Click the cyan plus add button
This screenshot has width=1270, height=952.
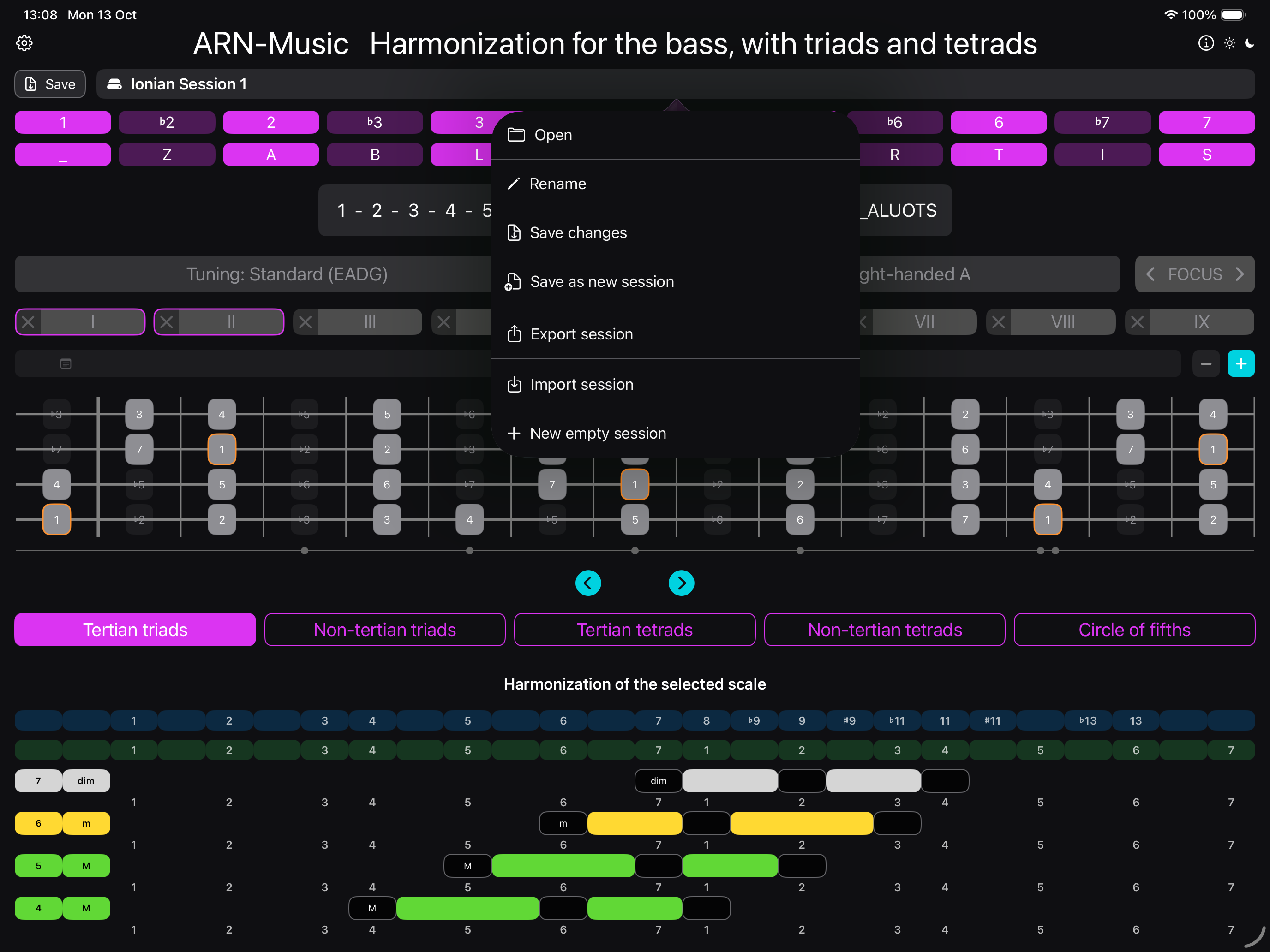pyautogui.click(x=1241, y=364)
